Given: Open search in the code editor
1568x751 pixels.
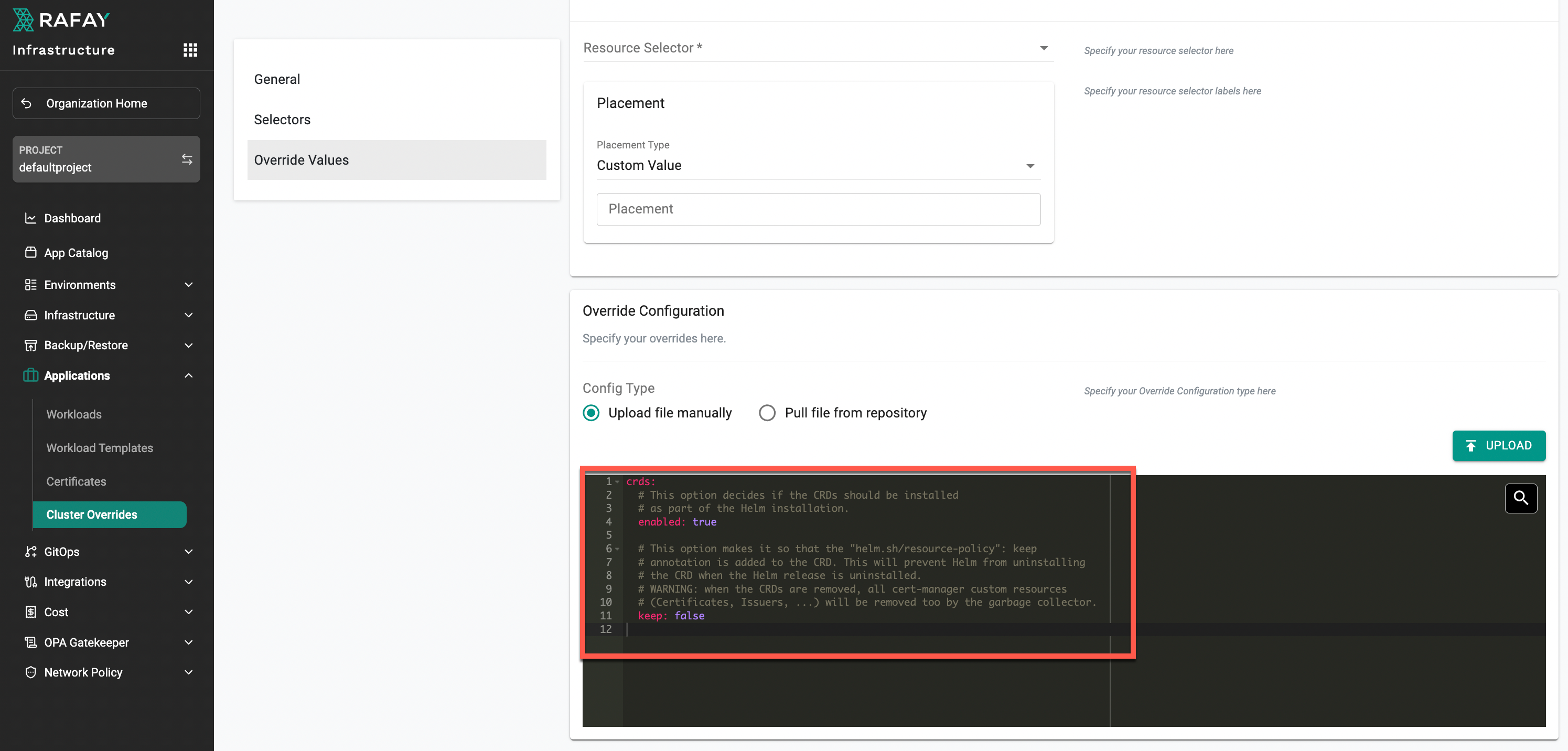Looking at the screenshot, I should click(1520, 498).
